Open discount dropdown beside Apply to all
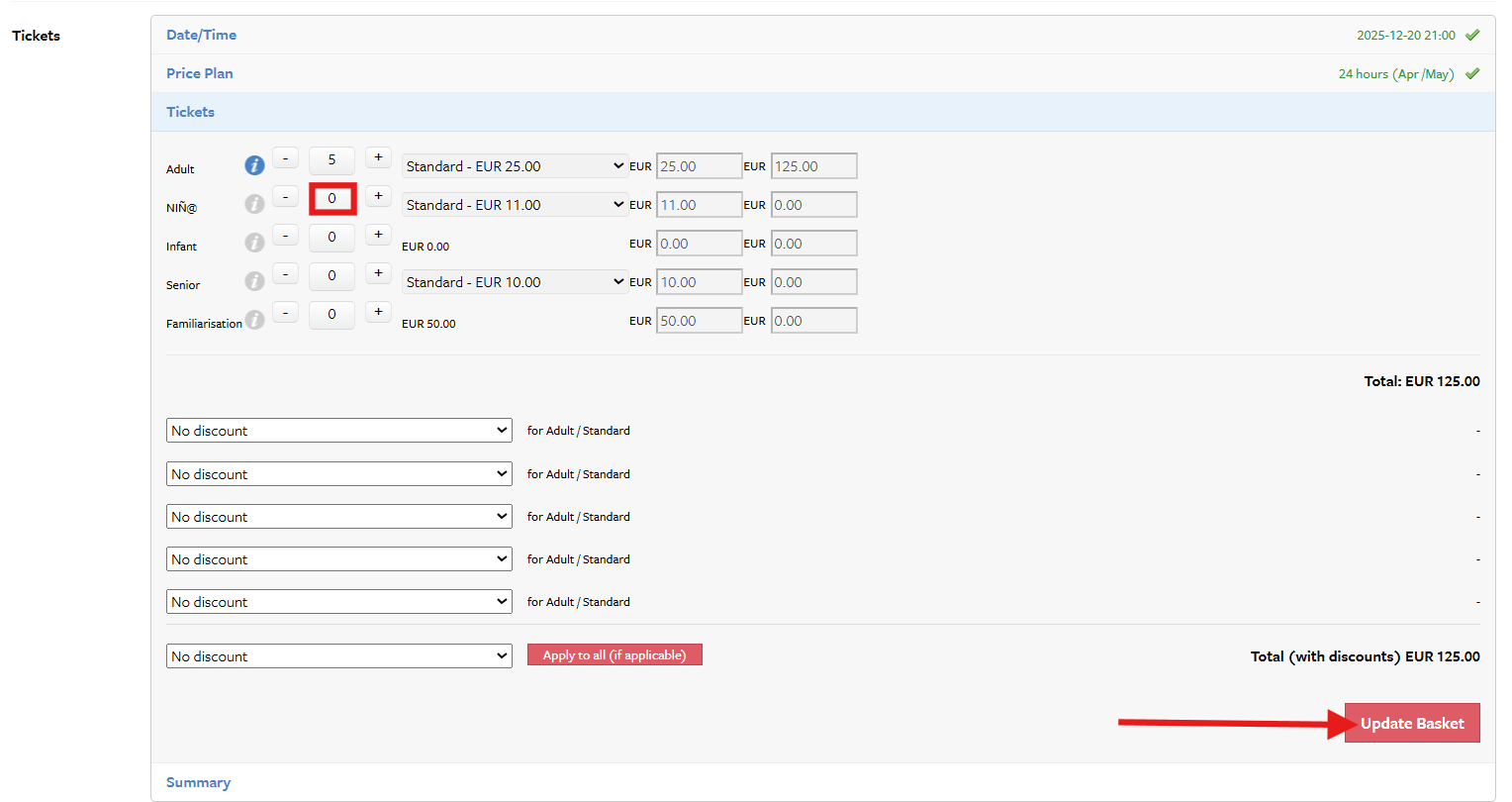 [x=339, y=656]
